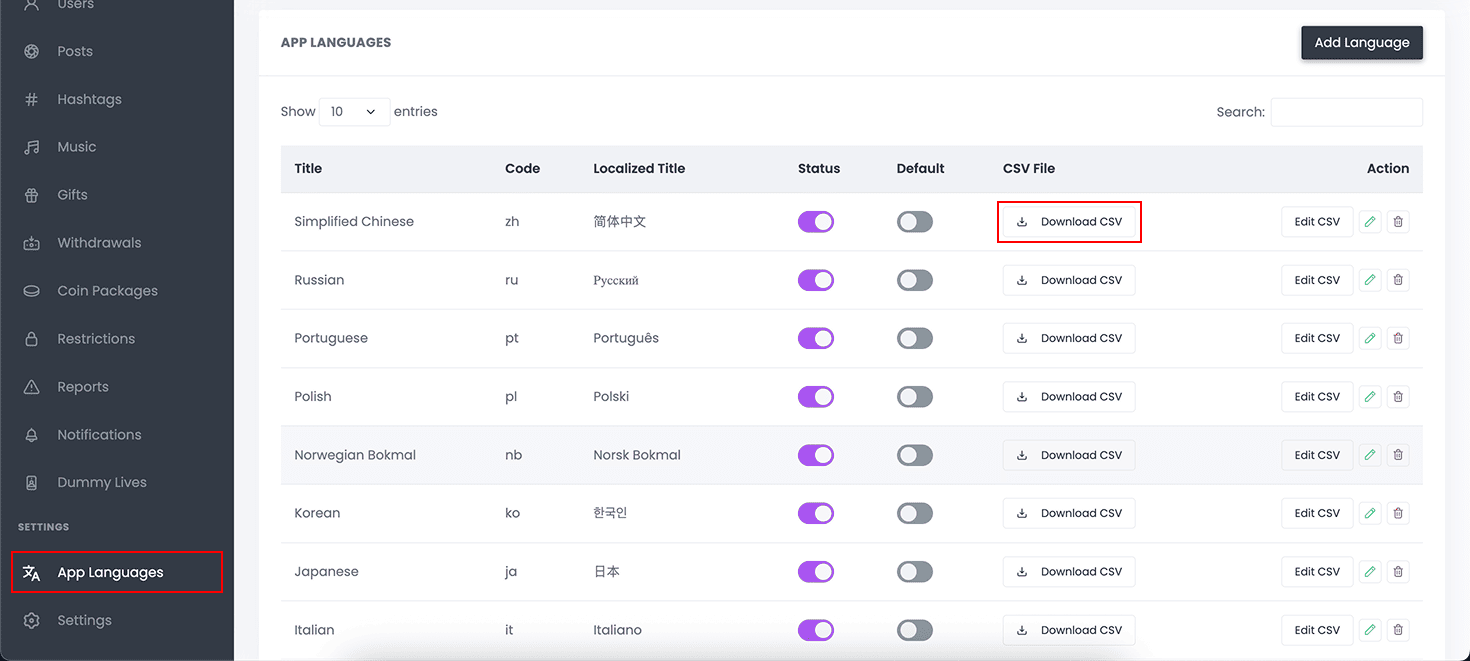Click the trash delete icon for Italian
Viewport: 1470px width, 661px height.
tap(1398, 630)
